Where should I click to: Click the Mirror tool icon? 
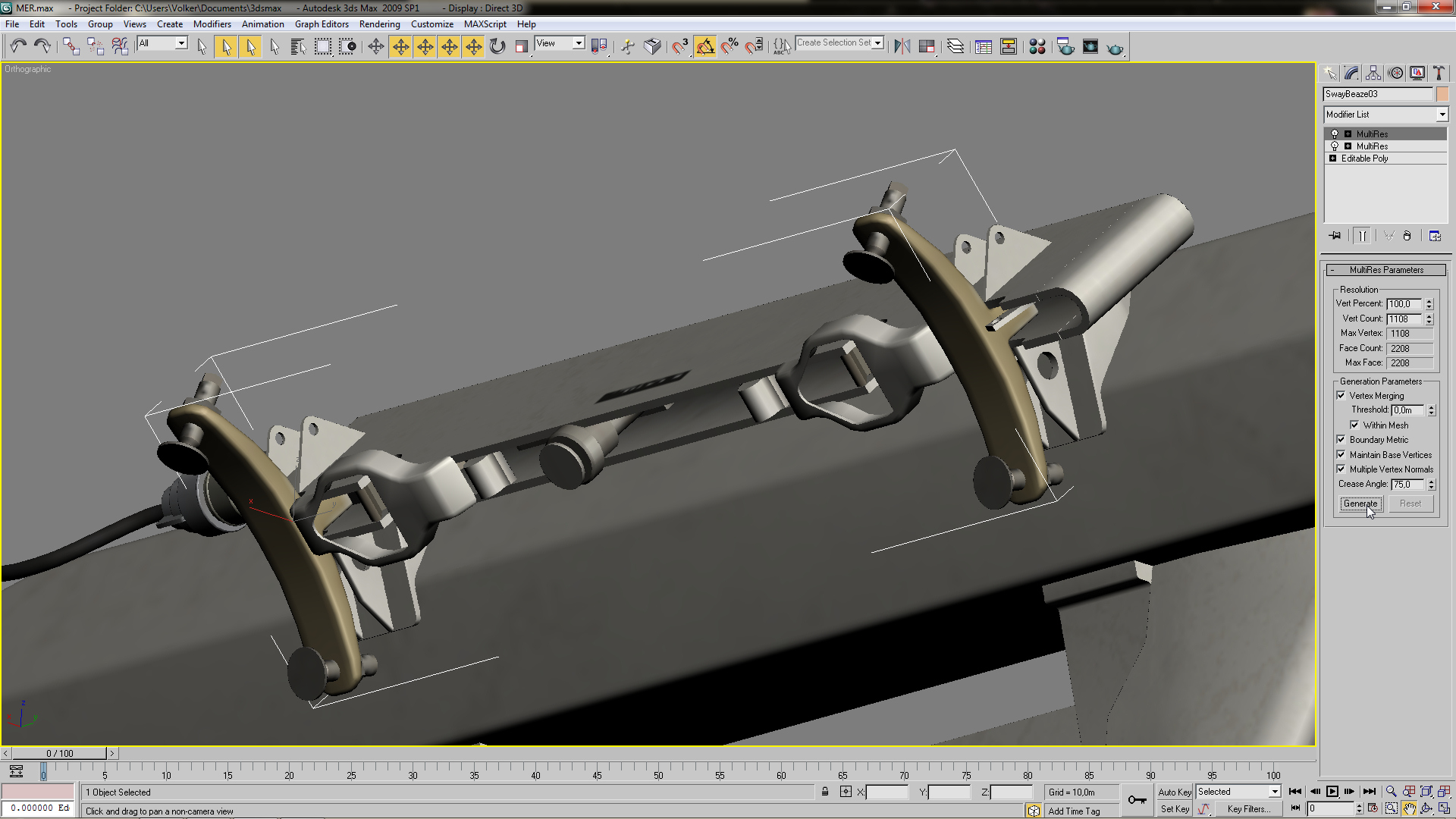pyautogui.click(x=902, y=47)
